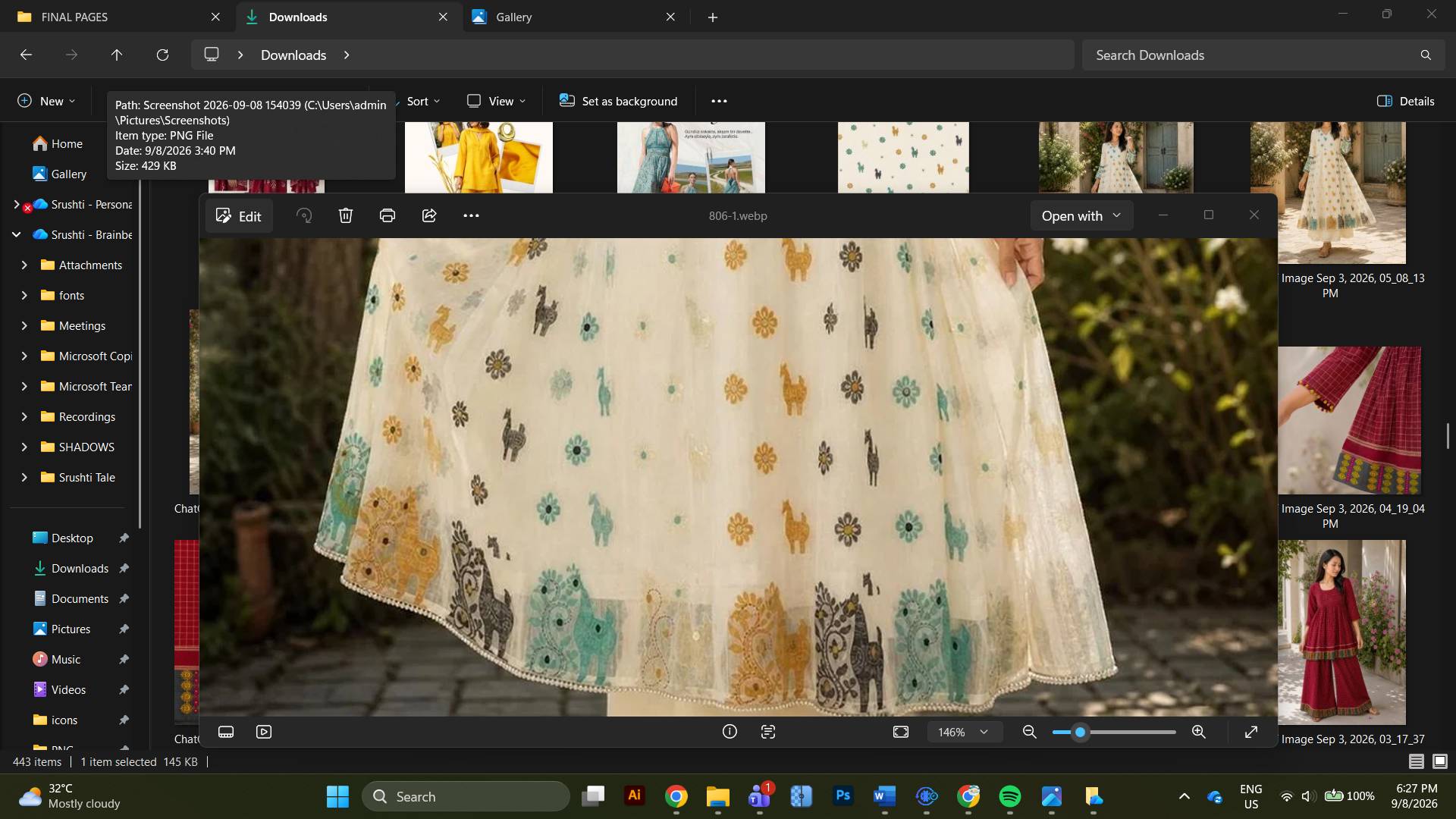The height and width of the screenshot is (819, 1456).
Task: Expand the Meetings folder tree node
Action: 24,325
